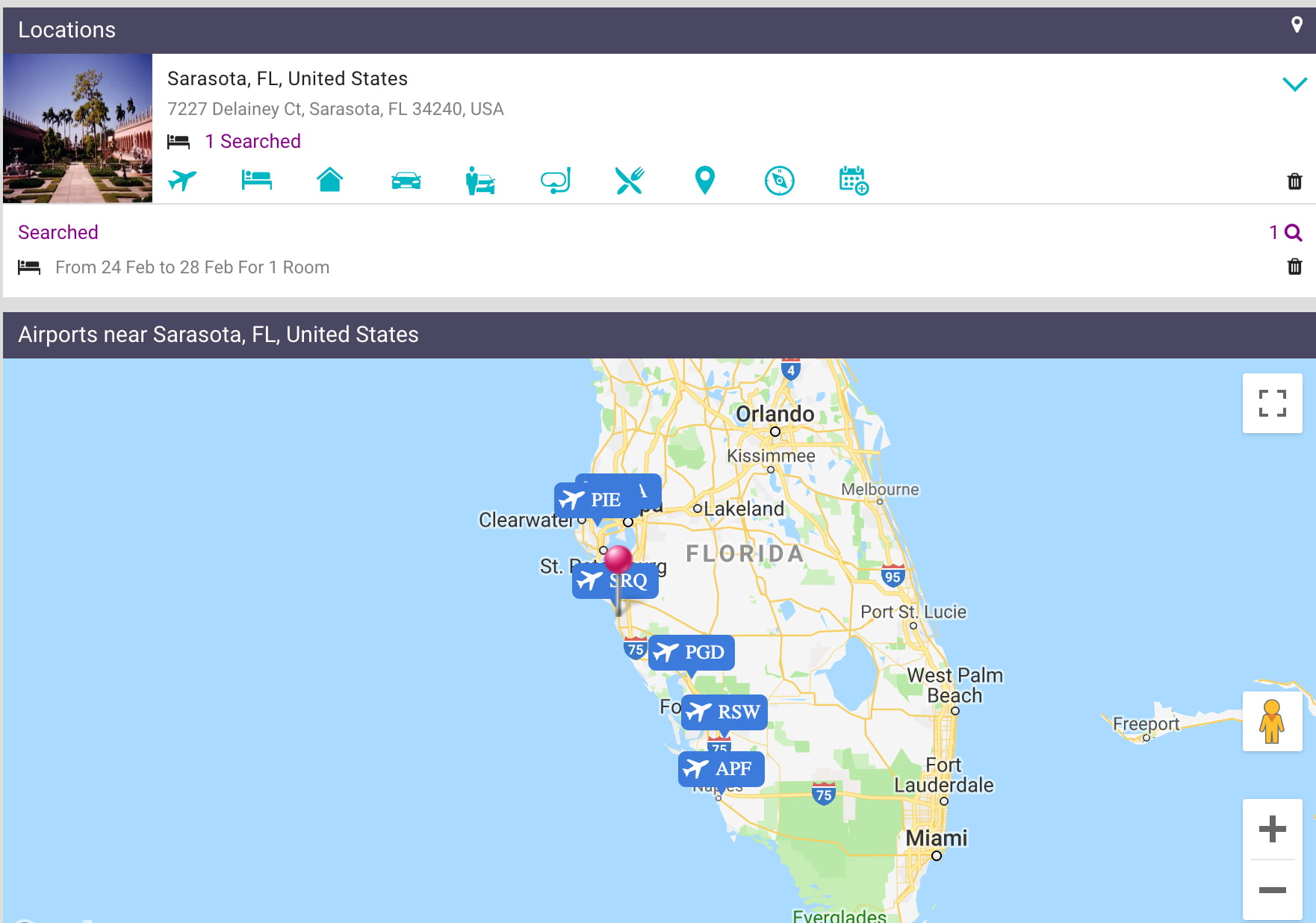Click the airplane flights icon
1316x923 pixels.
tap(182, 181)
